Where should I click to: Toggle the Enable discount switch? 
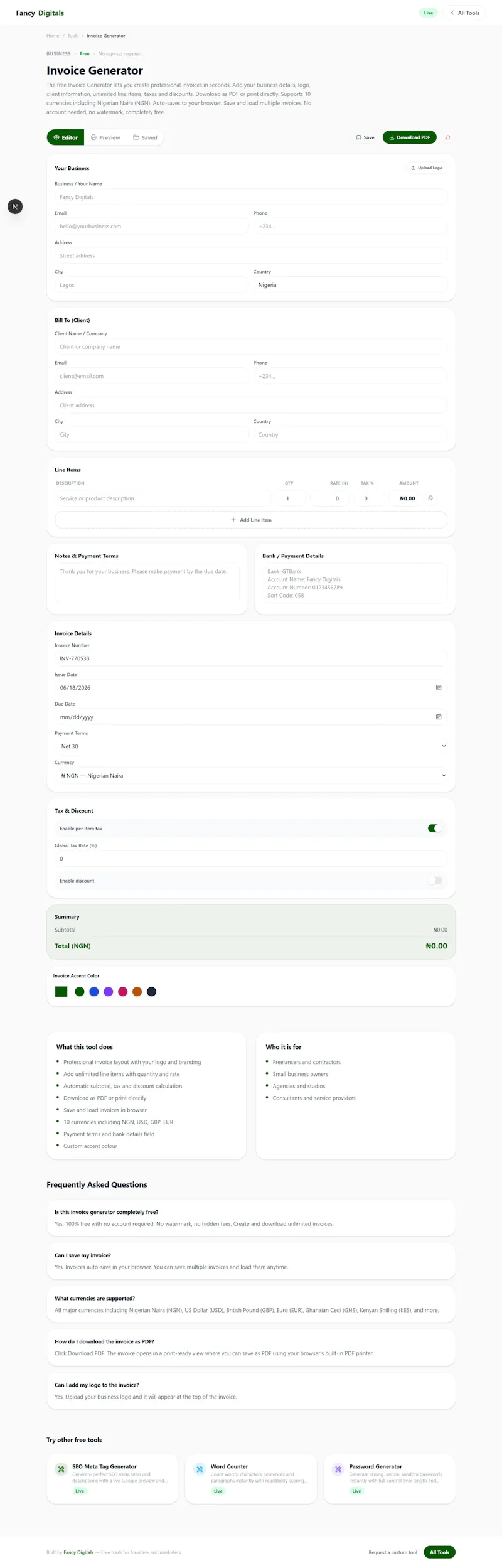pyautogui.click(x=435, y=880)
